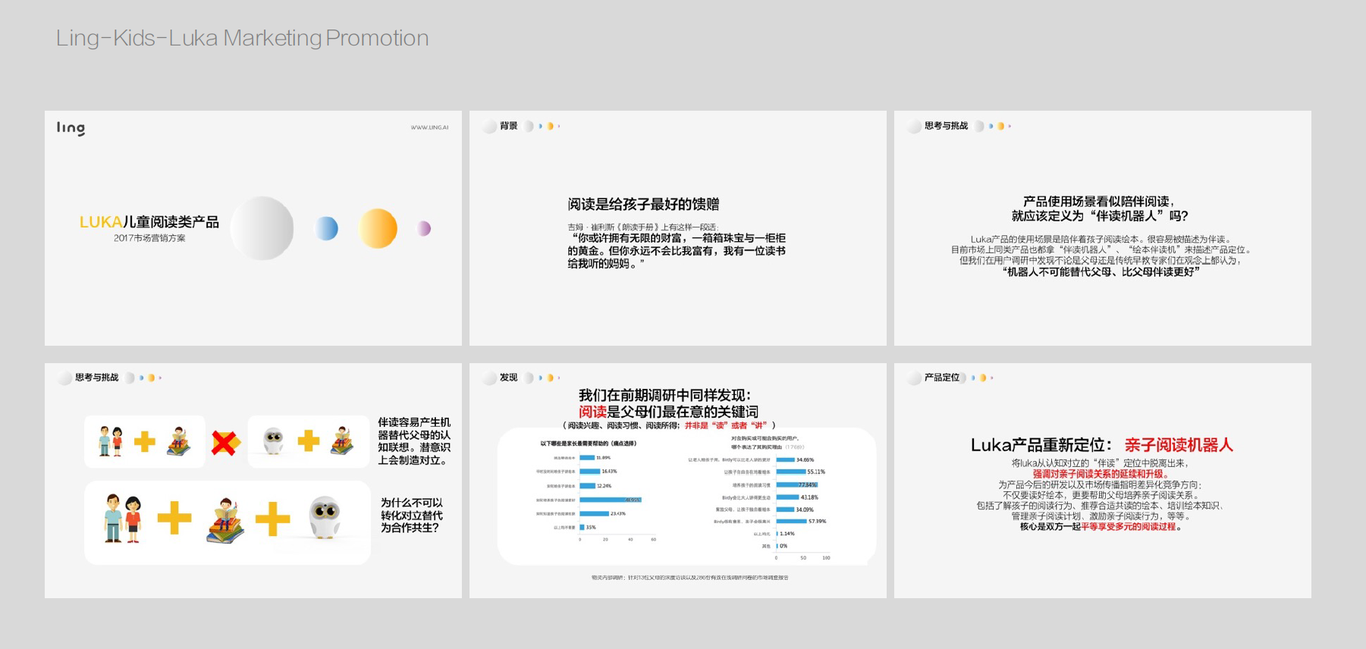Viewport: 1366px width, 649px height.
Task: Open the 产品定位 slide
Action: (x=1103, y=481)
